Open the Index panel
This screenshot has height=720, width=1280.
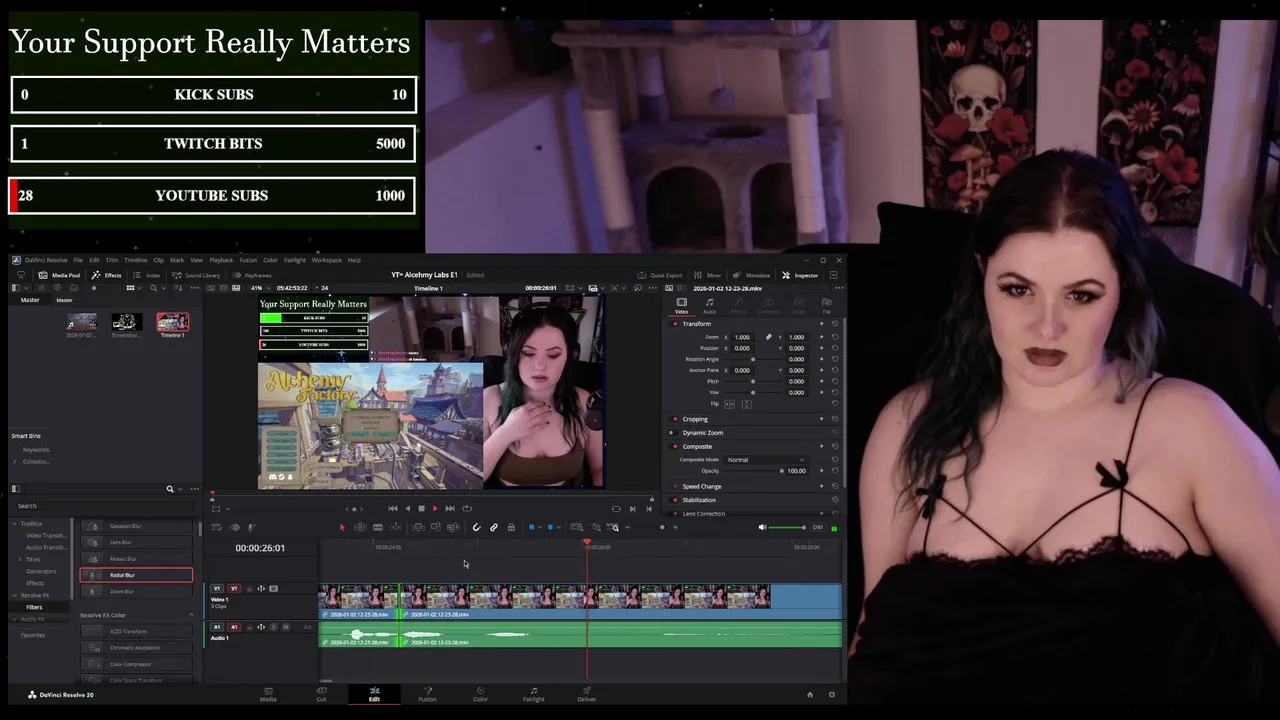point(148,275)
